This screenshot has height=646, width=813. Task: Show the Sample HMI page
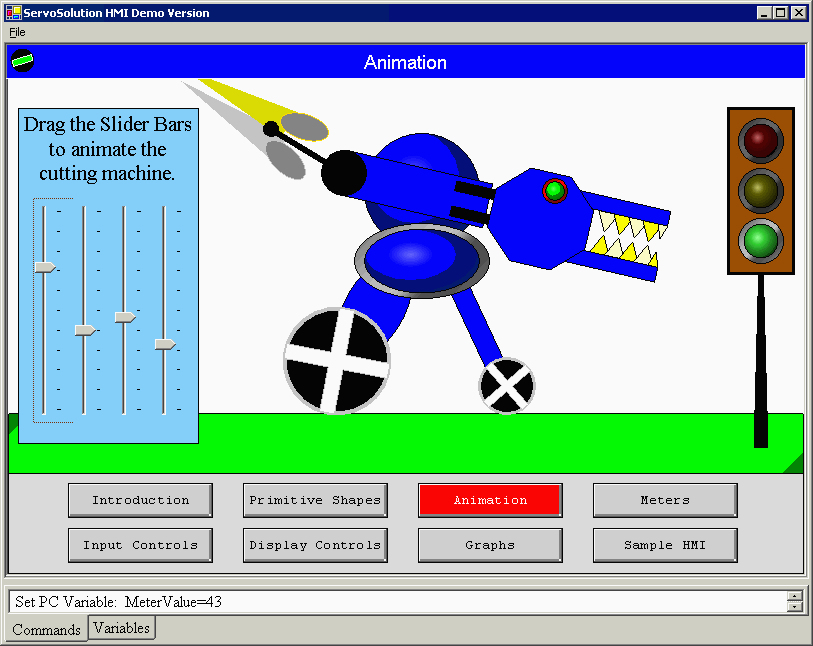point(665,545)
